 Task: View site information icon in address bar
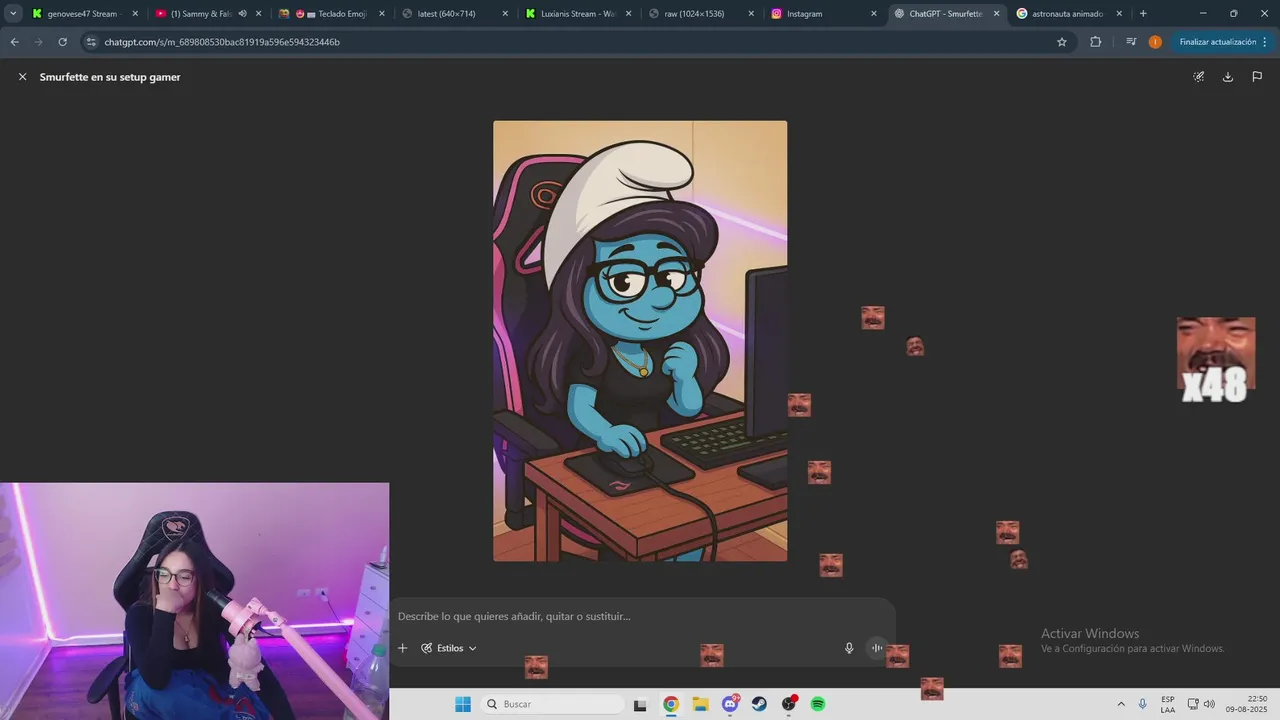coord(91,42)
